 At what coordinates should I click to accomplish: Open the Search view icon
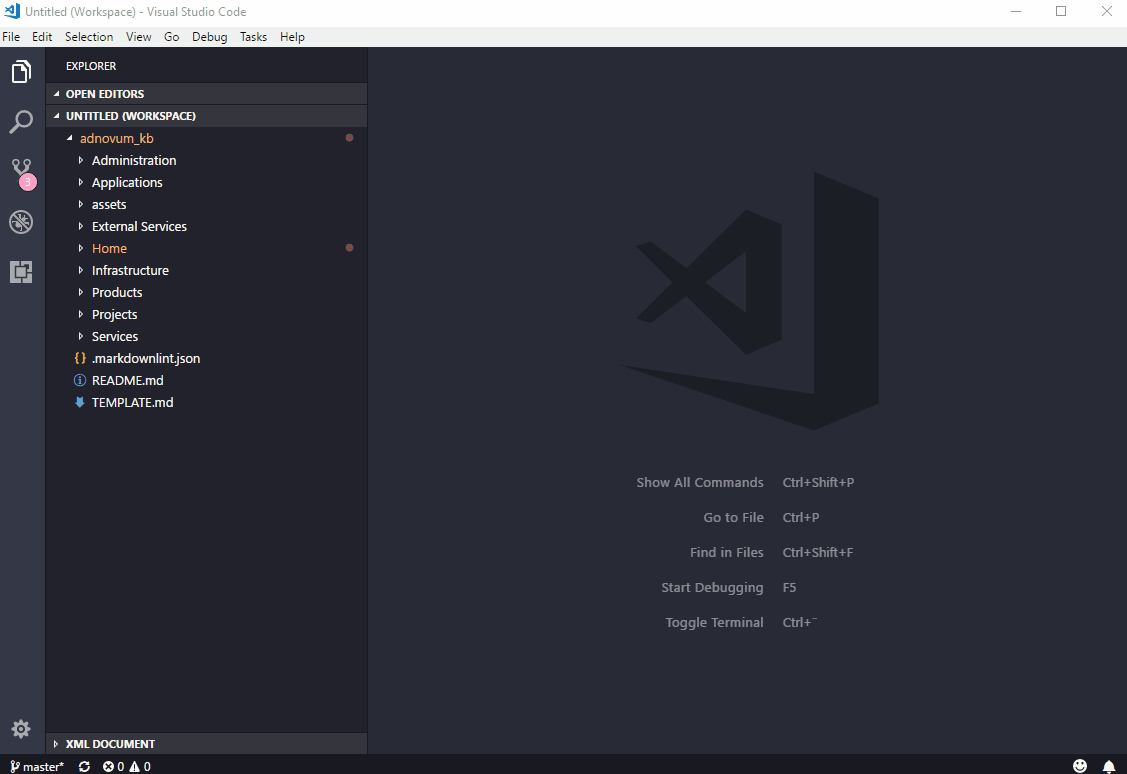(x=22, y=121)
